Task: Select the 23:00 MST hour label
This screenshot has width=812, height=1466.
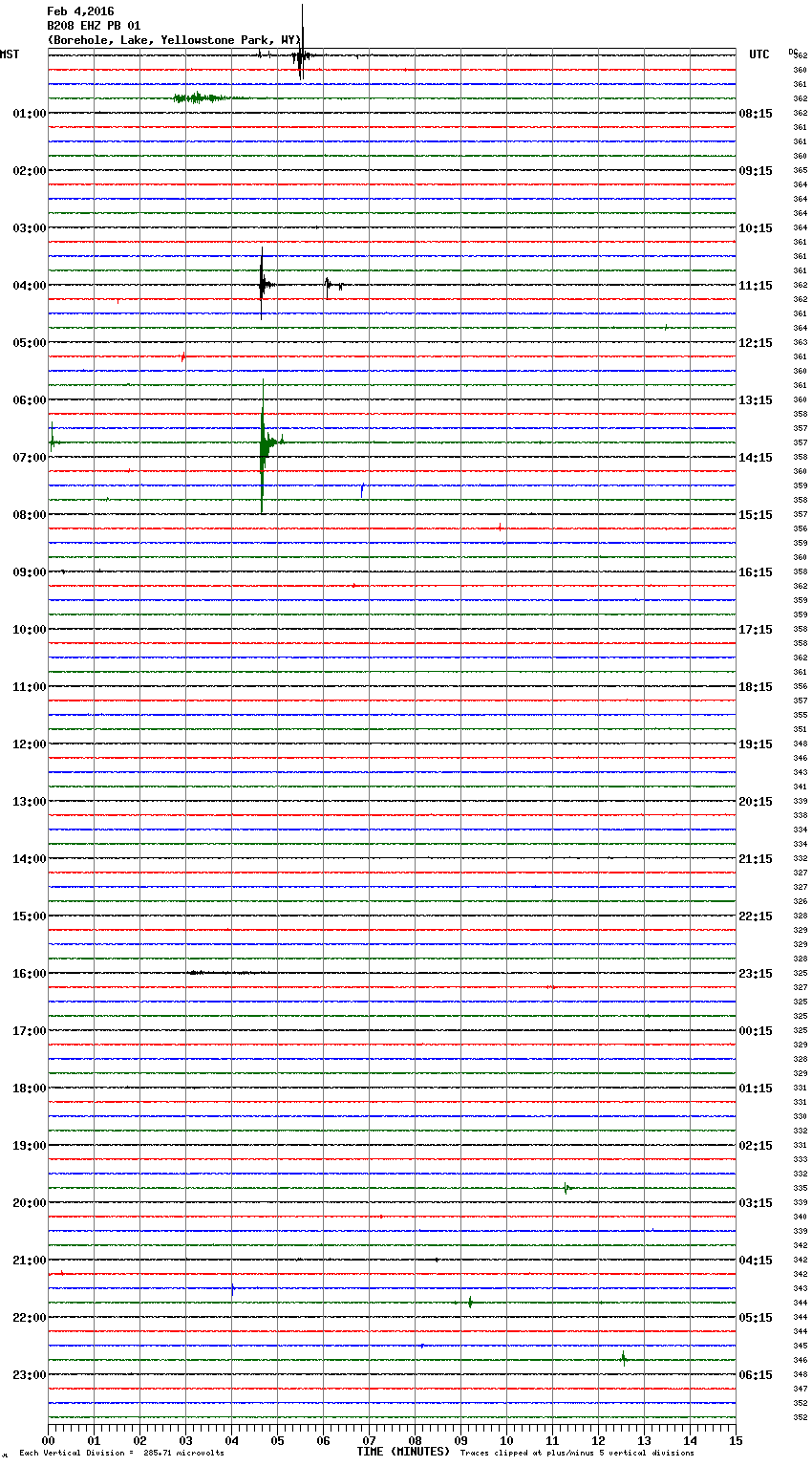Action: point(29,1375)
